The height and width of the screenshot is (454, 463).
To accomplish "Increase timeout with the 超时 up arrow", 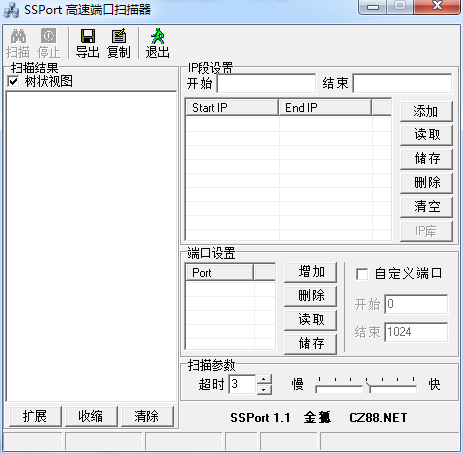I will point(264,379).
